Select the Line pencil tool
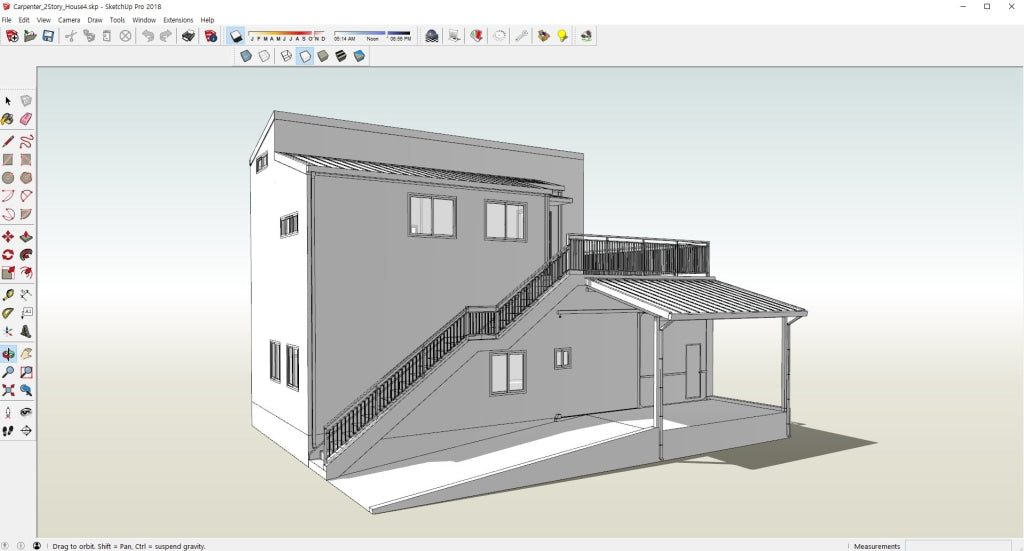This screenshot has width=1024, height=551. tap(8, 142)
